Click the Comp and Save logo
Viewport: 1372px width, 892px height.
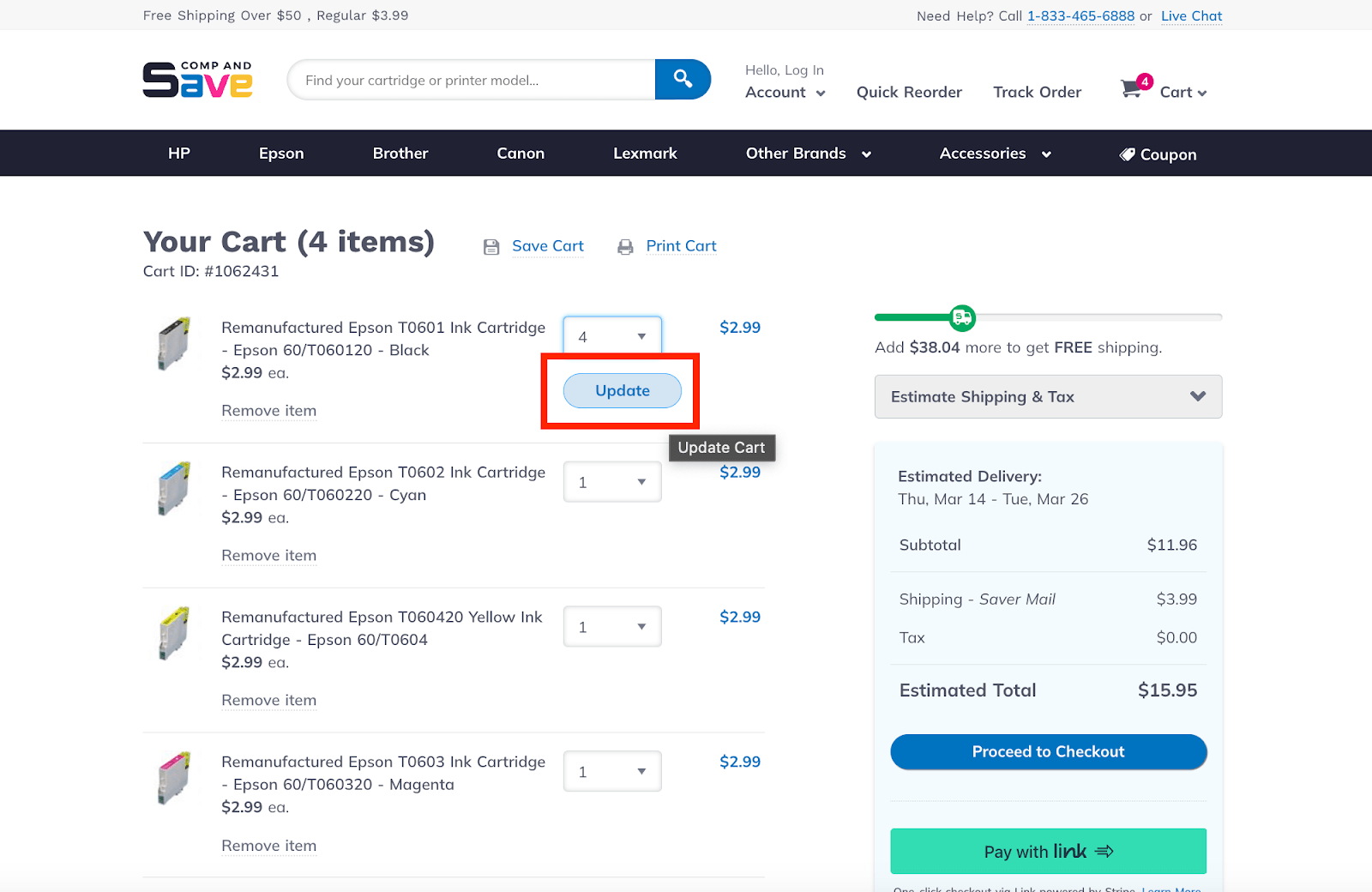pyautogui.click(x=197, y=80)
